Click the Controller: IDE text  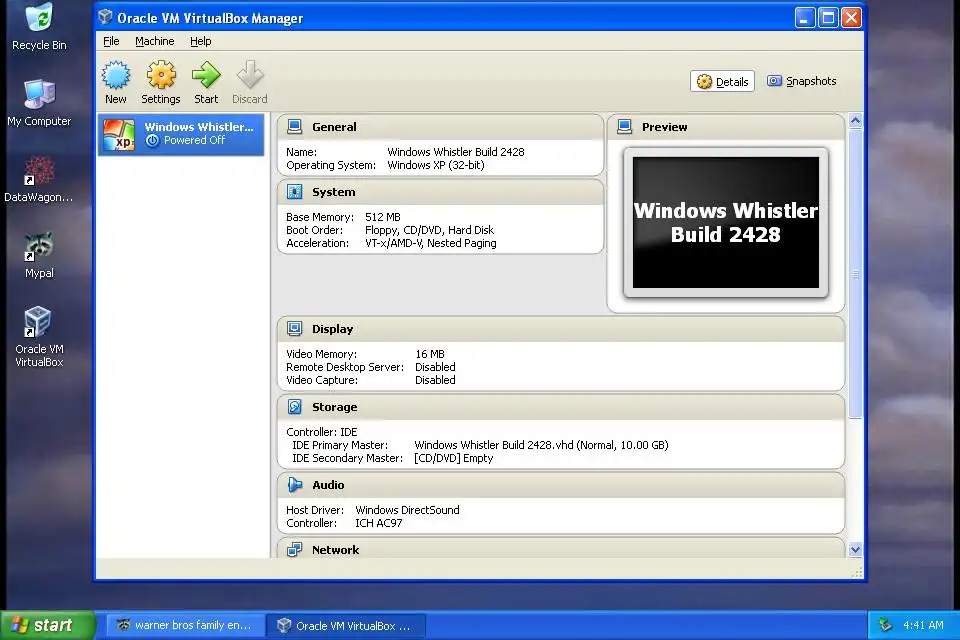click(321, 432)
